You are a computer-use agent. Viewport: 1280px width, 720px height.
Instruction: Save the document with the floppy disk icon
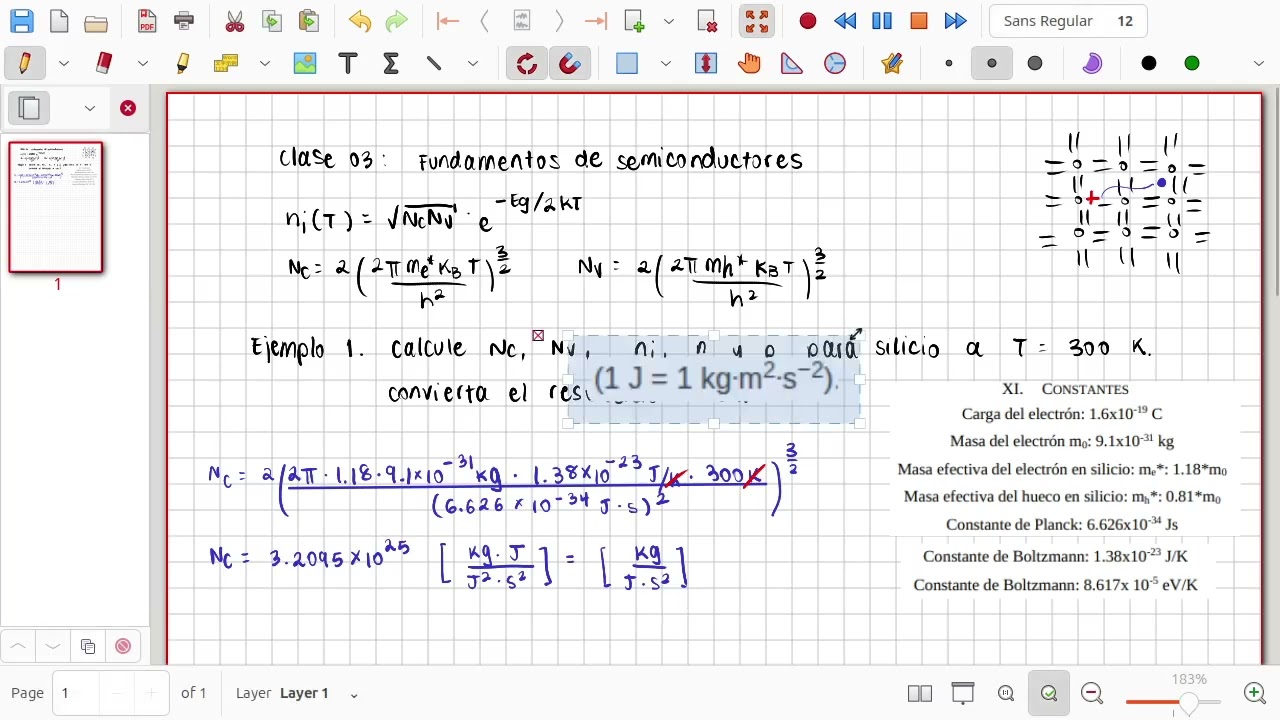[x=21, y=21]
